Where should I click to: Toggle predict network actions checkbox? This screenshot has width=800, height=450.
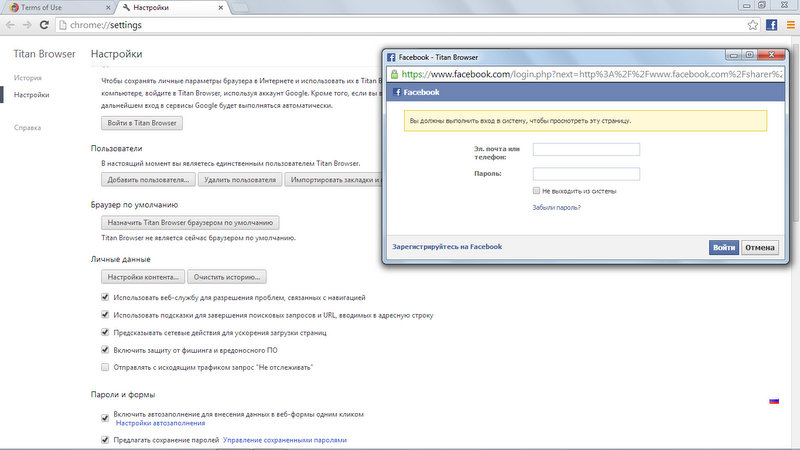pyautogui.click(x=105, y=332)
